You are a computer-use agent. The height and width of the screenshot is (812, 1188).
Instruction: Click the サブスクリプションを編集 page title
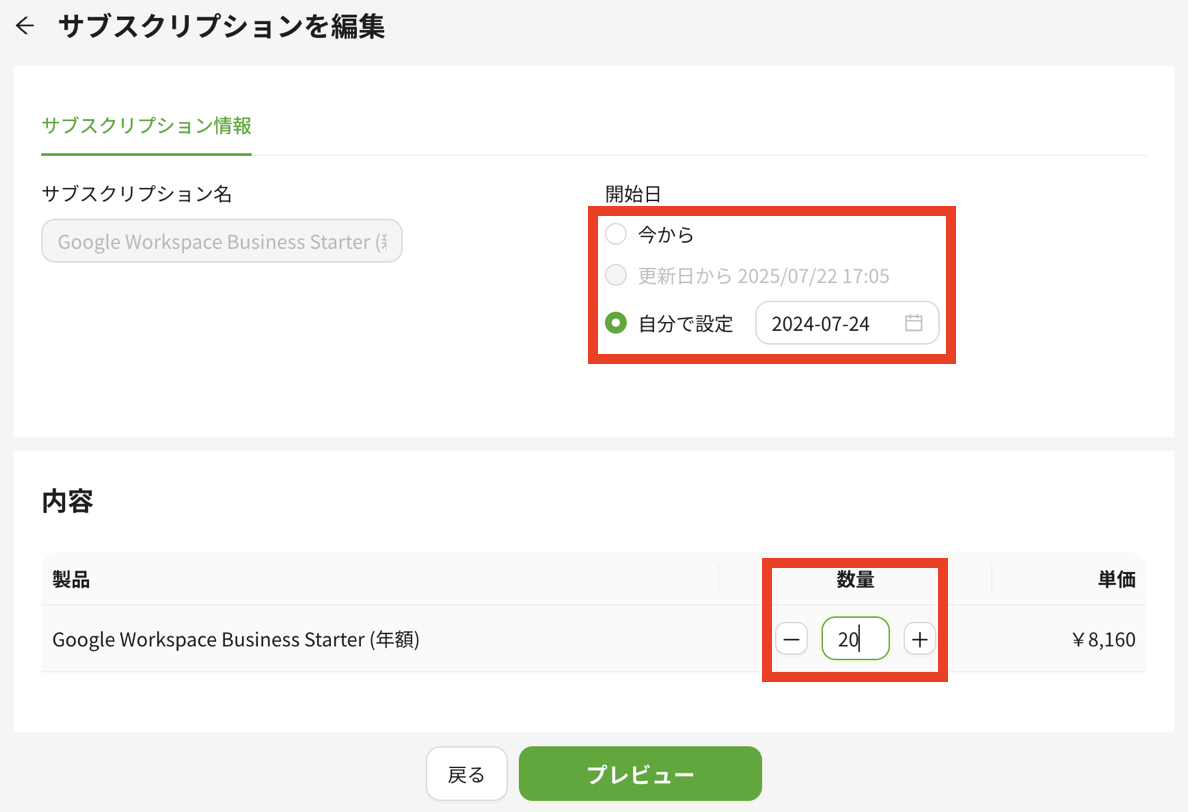[222, 27]
